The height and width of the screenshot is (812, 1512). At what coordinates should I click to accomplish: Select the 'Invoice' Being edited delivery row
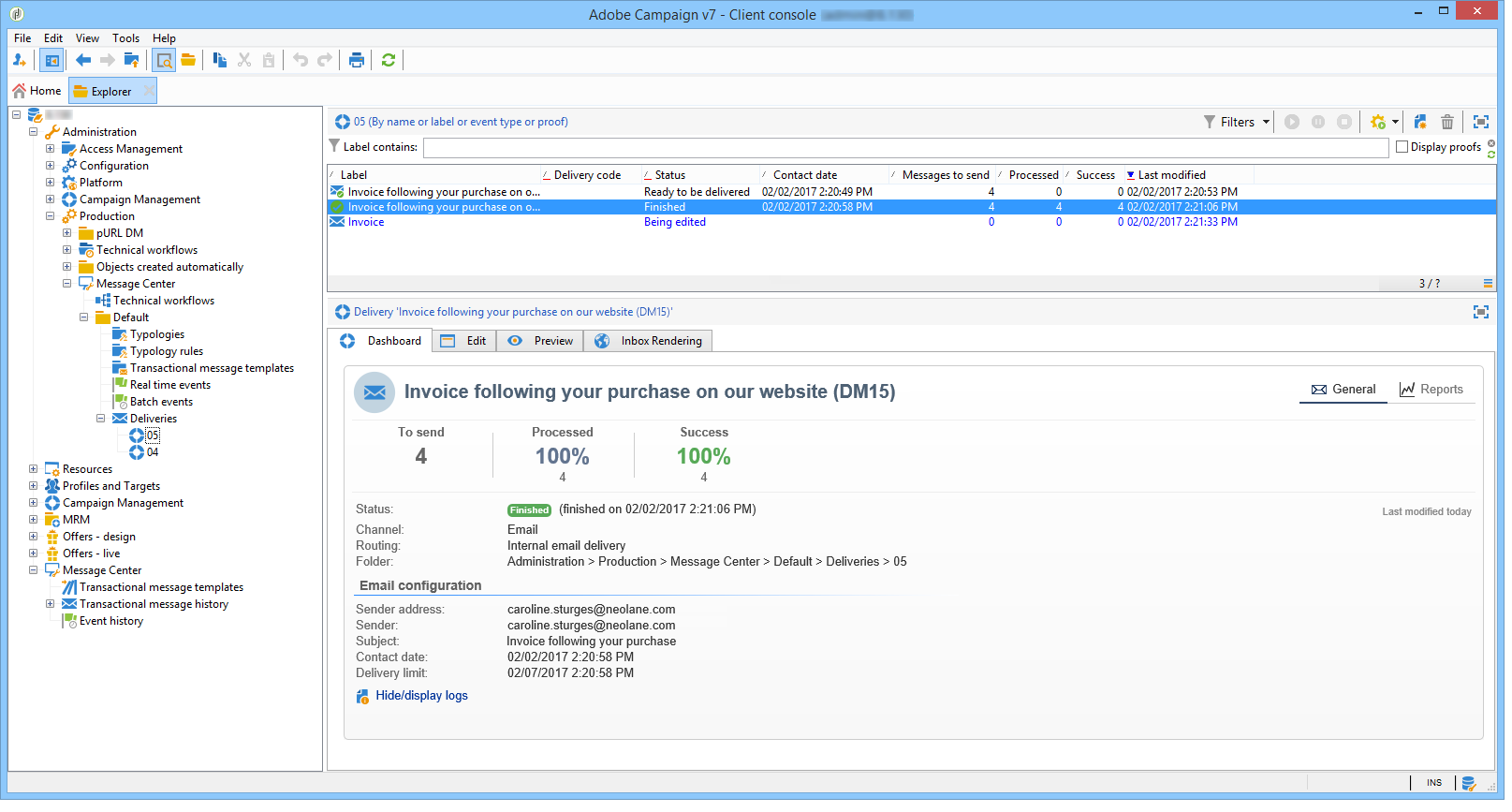911,223
